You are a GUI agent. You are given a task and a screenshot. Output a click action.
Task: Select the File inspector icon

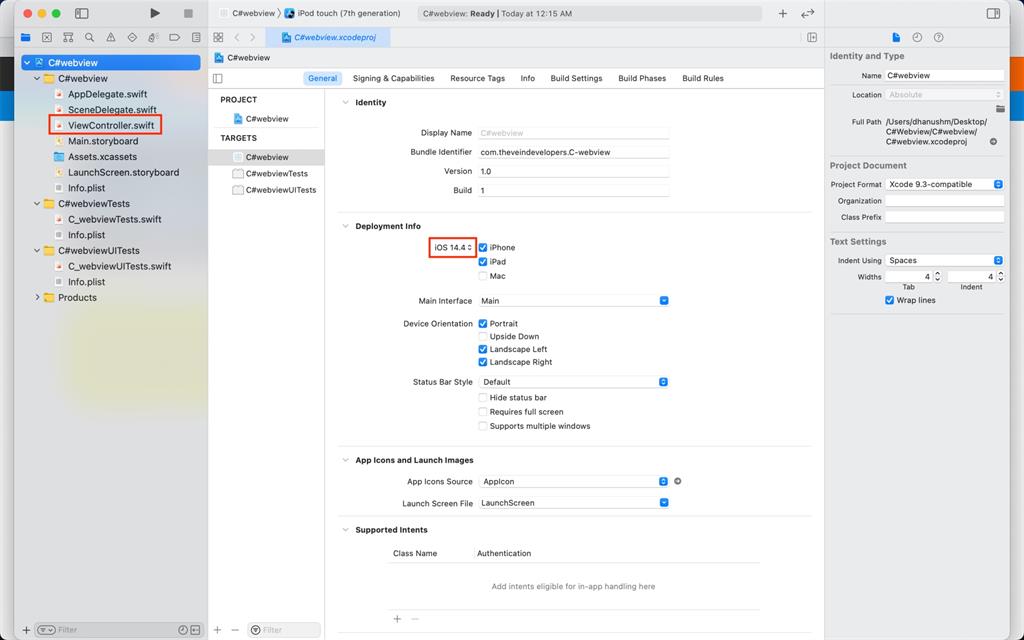click(895, 37)
